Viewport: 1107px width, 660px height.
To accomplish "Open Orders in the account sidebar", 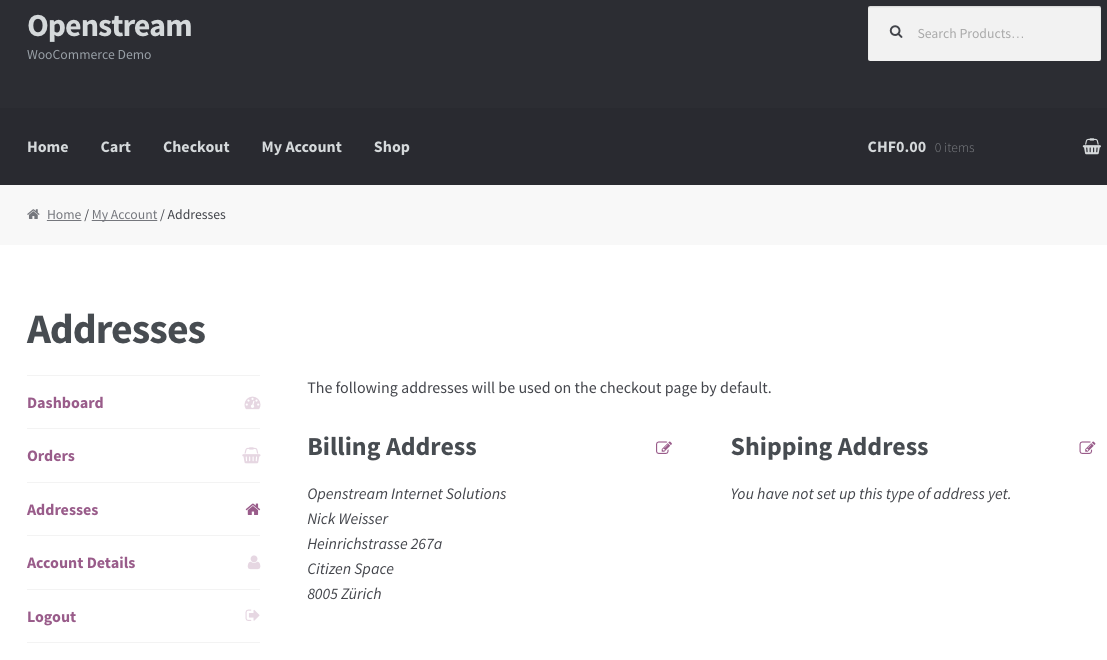I will (x=51, y=456).
